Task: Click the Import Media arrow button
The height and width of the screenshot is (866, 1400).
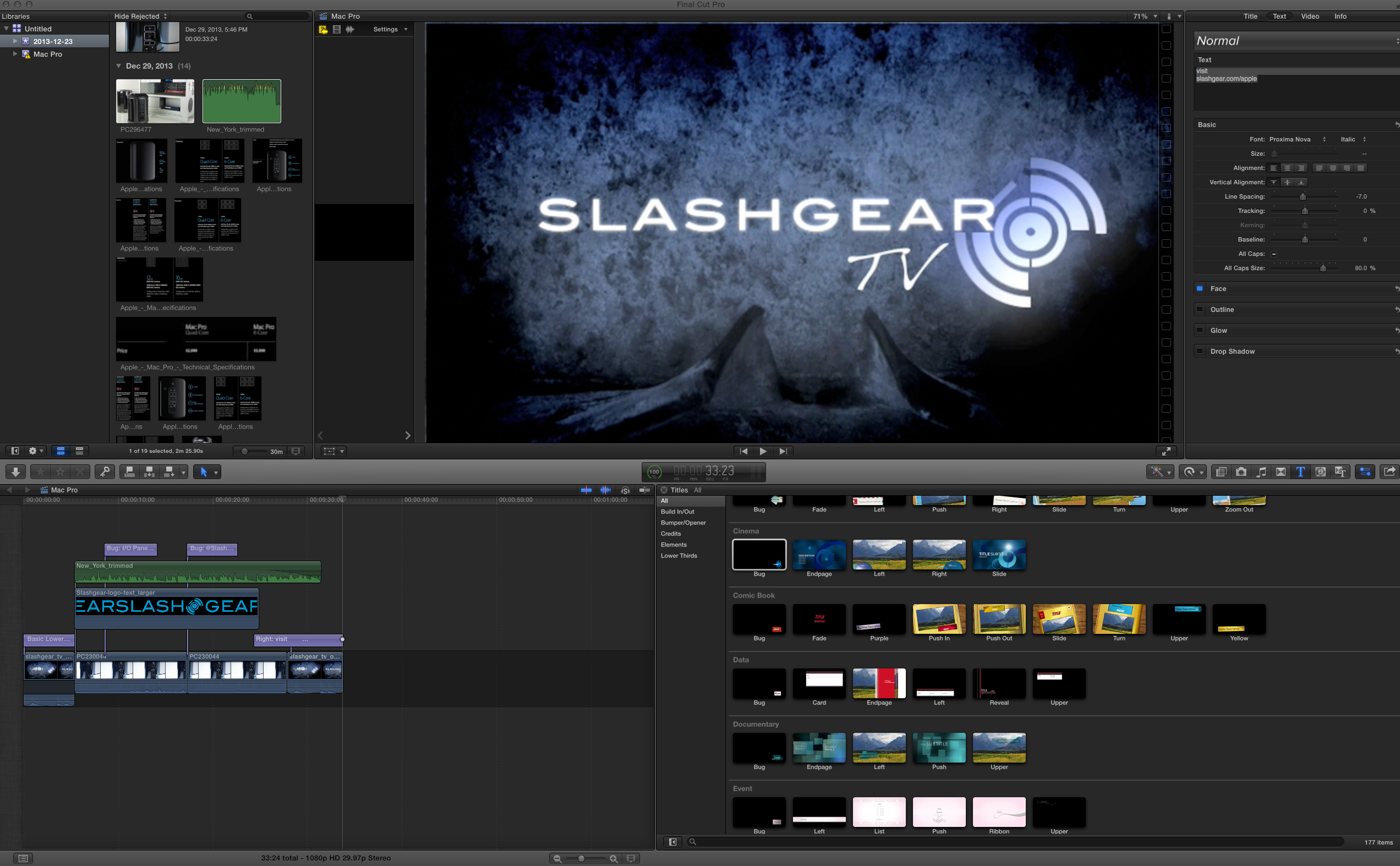Action: (x=15, y=472)
